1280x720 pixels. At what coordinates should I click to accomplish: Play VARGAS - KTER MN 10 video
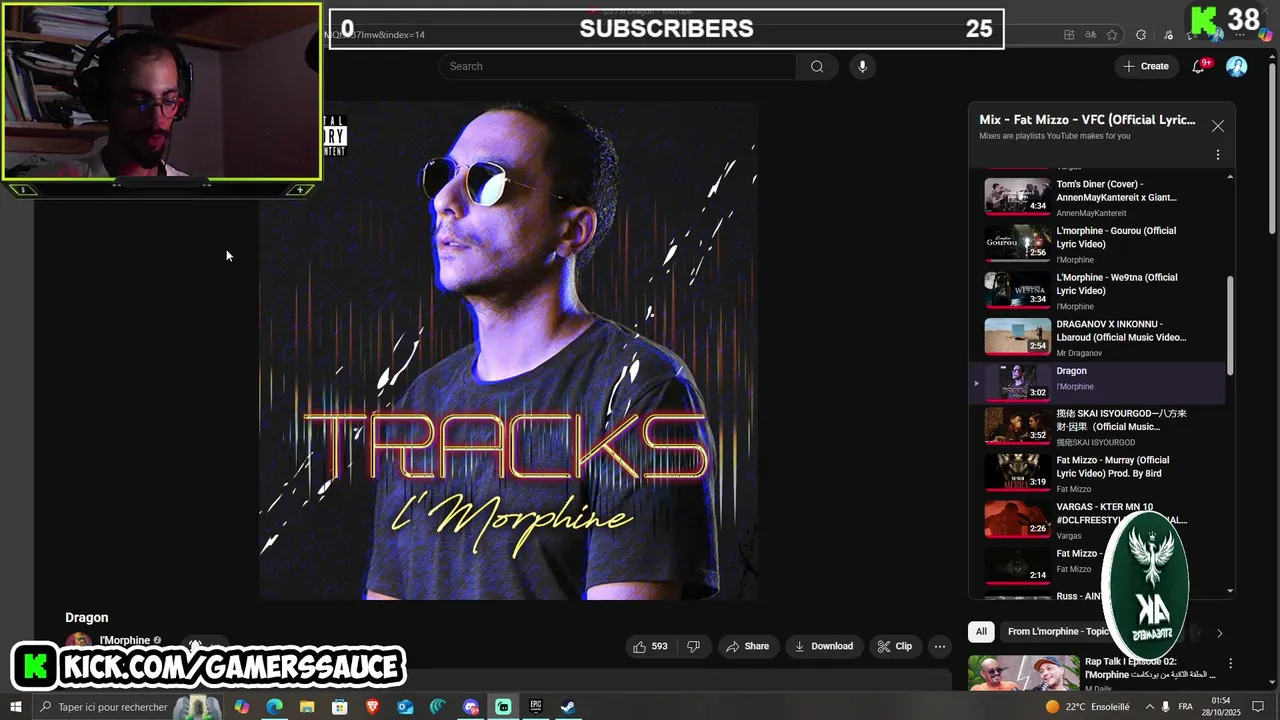(1097, 520)
